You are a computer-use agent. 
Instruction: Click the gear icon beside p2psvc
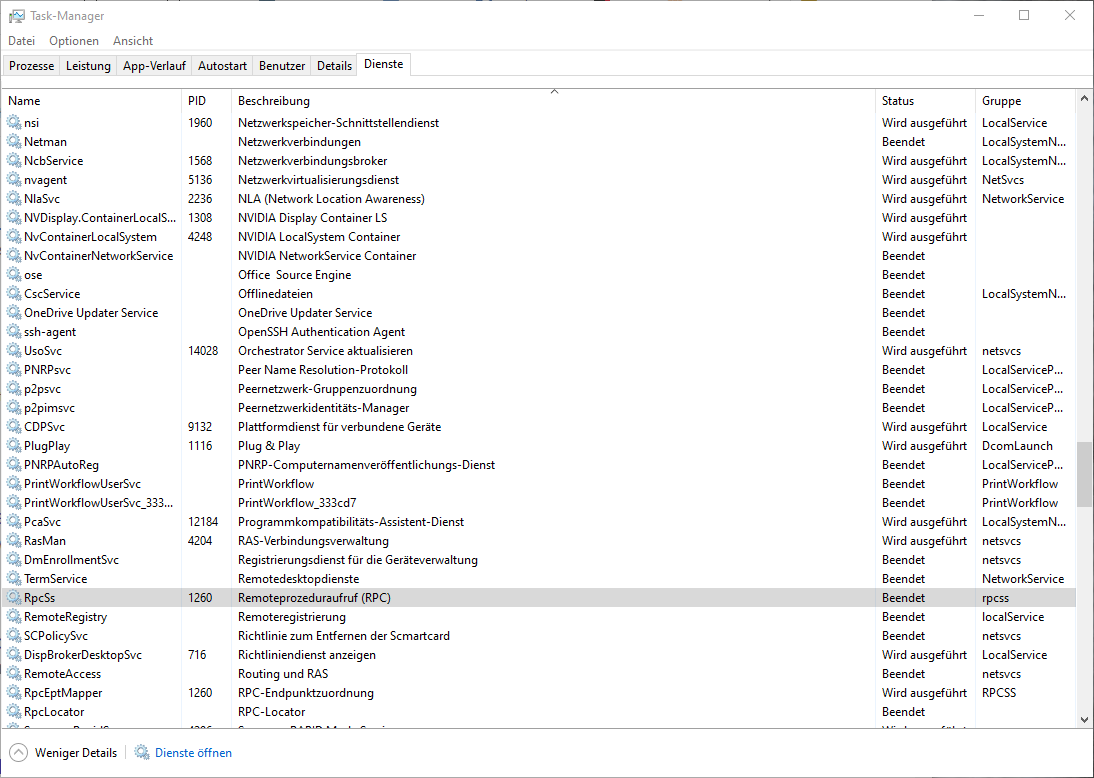click(14, 389)
